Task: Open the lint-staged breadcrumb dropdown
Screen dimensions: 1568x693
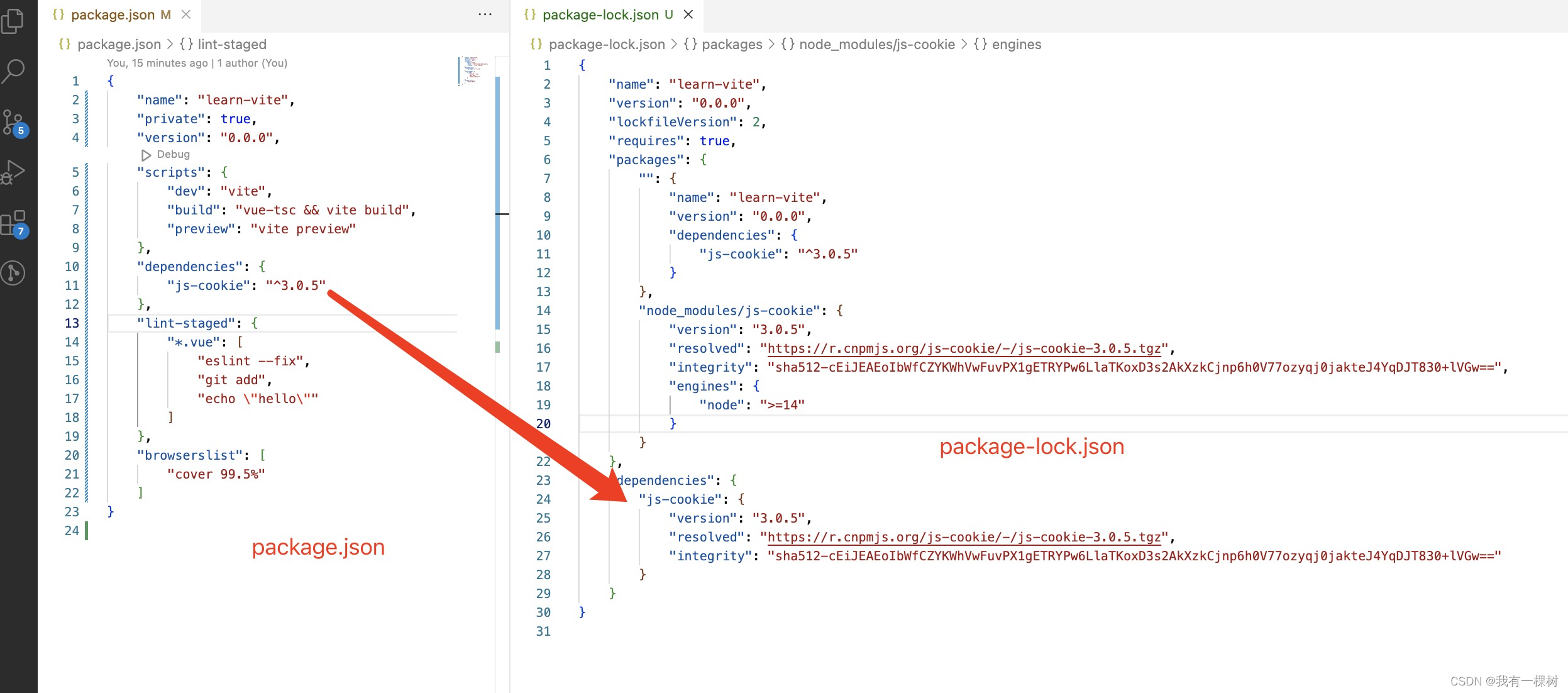Action: pos(231,44)
